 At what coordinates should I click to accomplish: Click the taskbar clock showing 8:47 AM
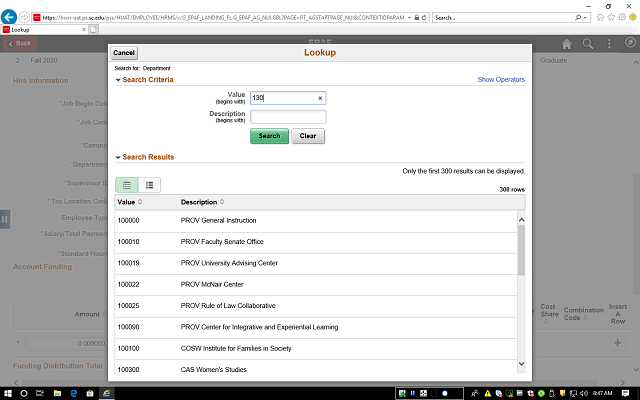pyautogui.click(x=602, y=393)
